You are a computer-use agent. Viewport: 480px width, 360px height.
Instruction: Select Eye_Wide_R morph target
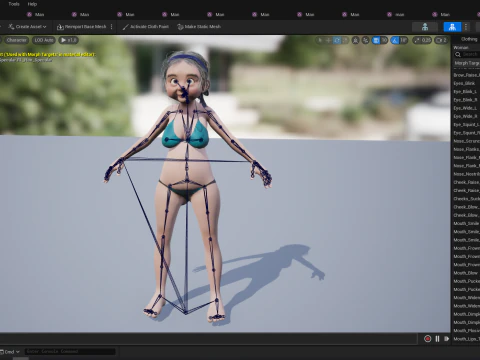[465, 116]
